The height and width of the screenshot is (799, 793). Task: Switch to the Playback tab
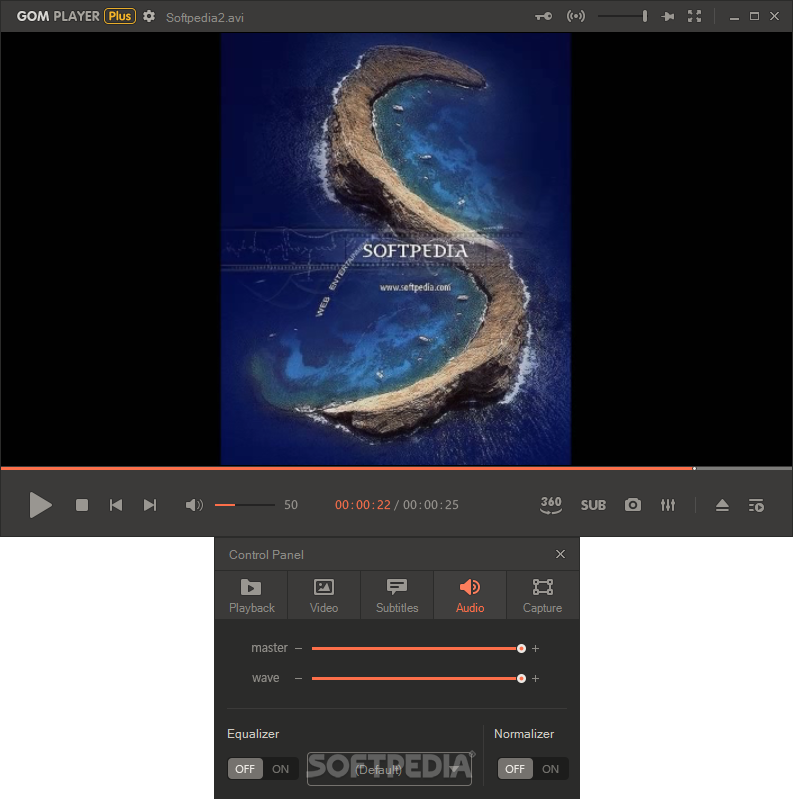point(251,595)
